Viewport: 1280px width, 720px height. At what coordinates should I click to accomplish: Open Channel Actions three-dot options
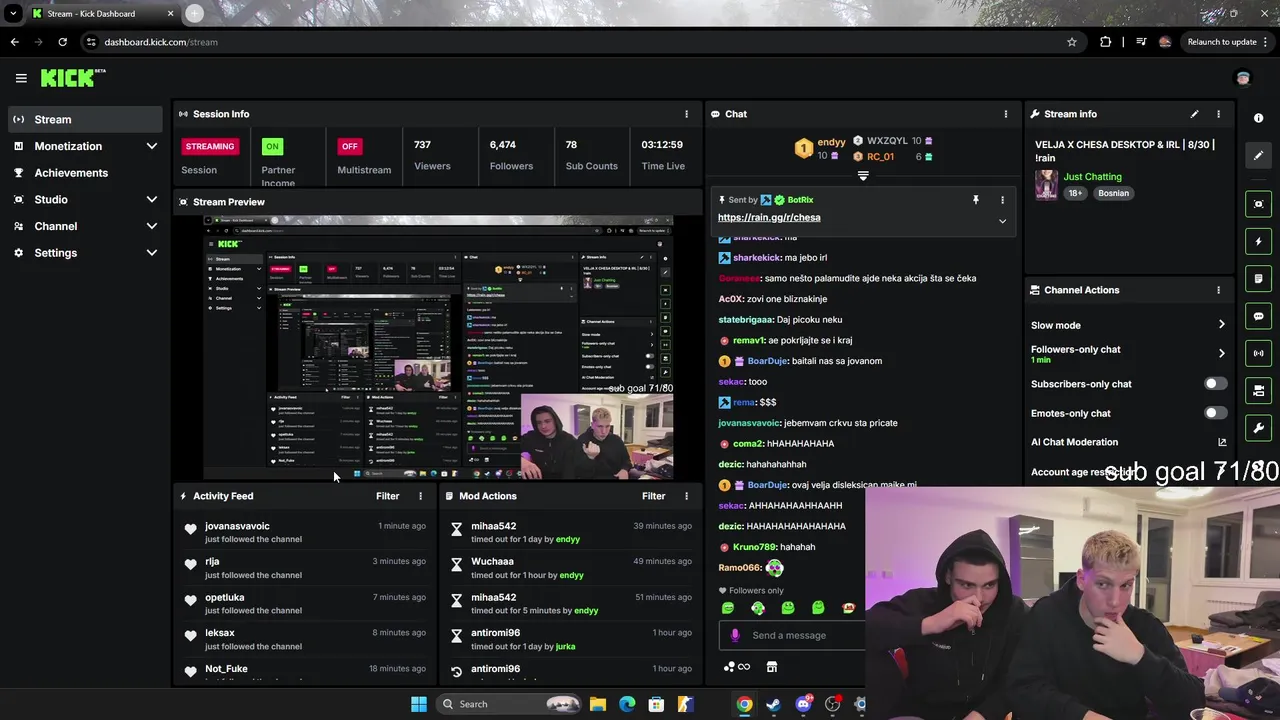[1218, 290]
